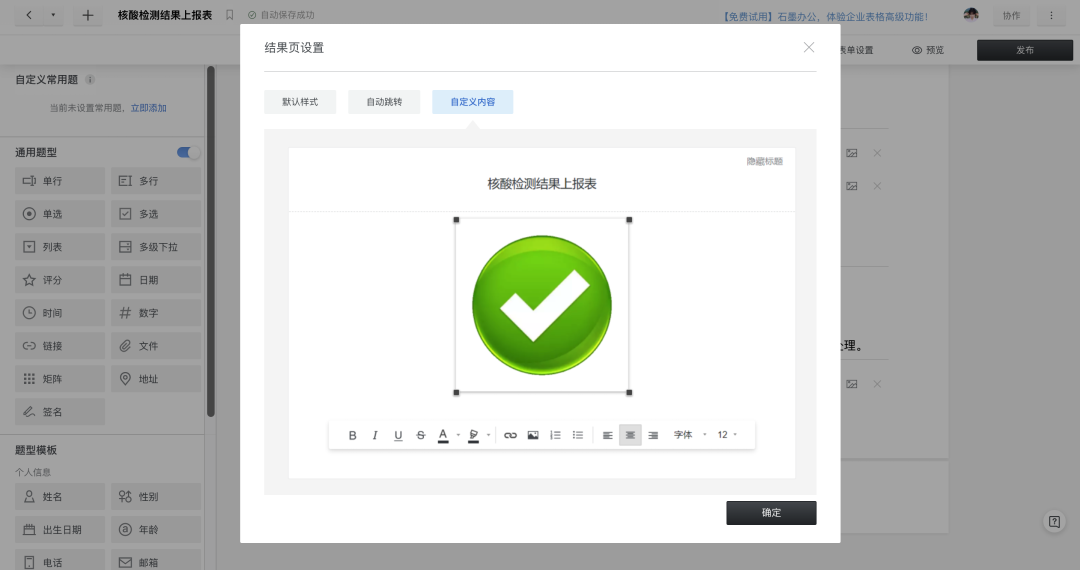Click 立即添加 link for common questions
This screenshot has height=570, width=1080.
point(149,108)
